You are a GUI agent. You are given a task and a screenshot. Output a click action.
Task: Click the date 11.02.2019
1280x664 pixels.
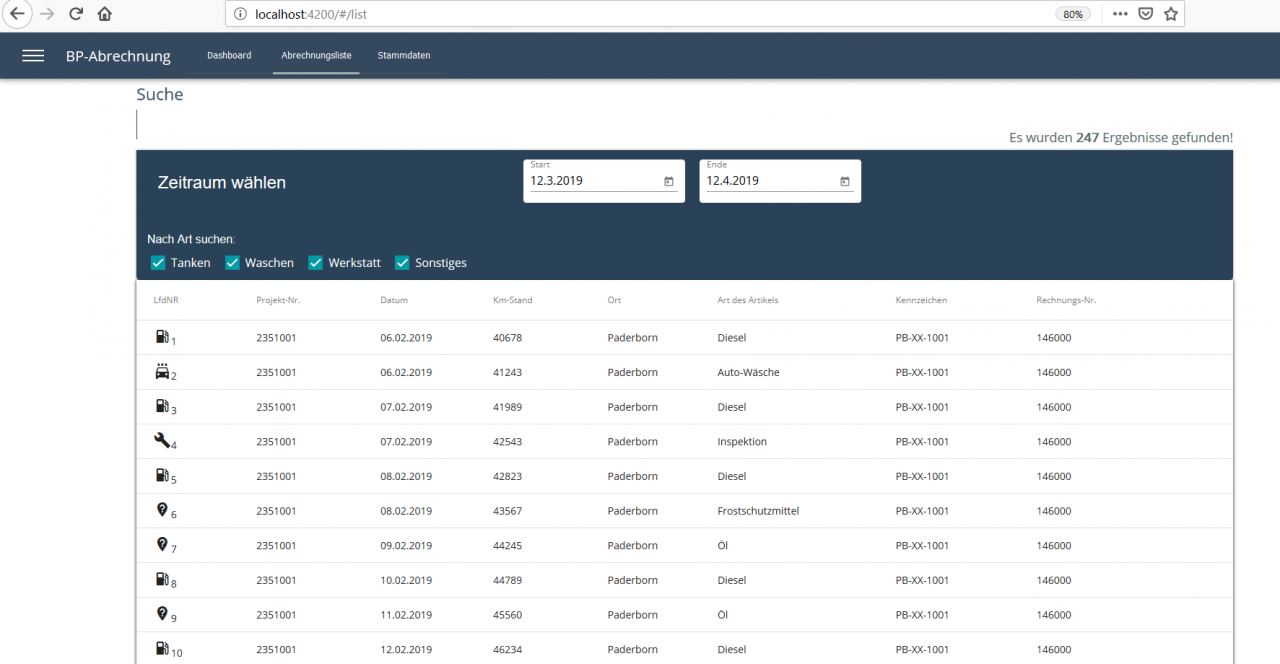tap(406, 615)
